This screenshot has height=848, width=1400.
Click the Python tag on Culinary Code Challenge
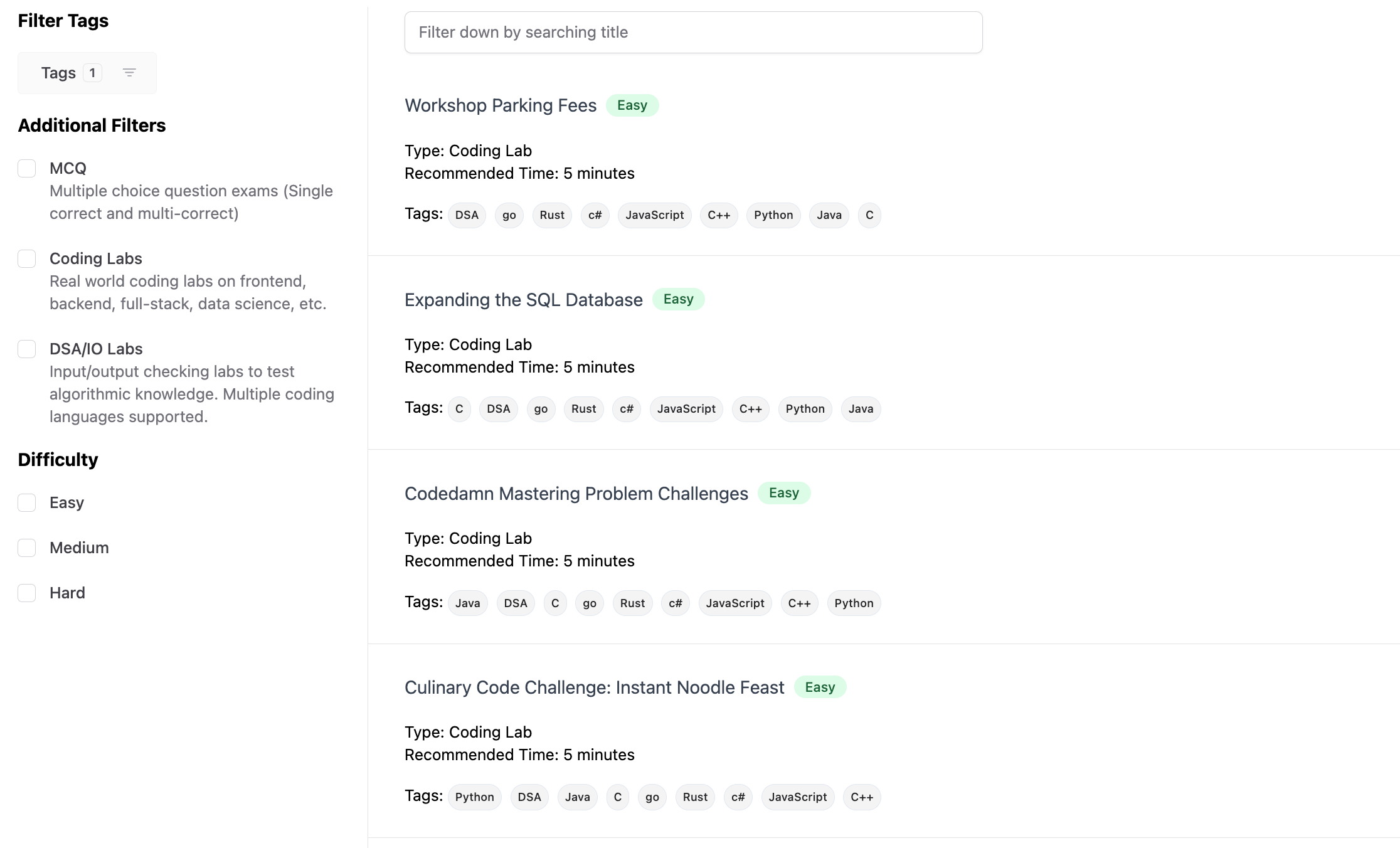pyautogui.click(x=475, y=797)
